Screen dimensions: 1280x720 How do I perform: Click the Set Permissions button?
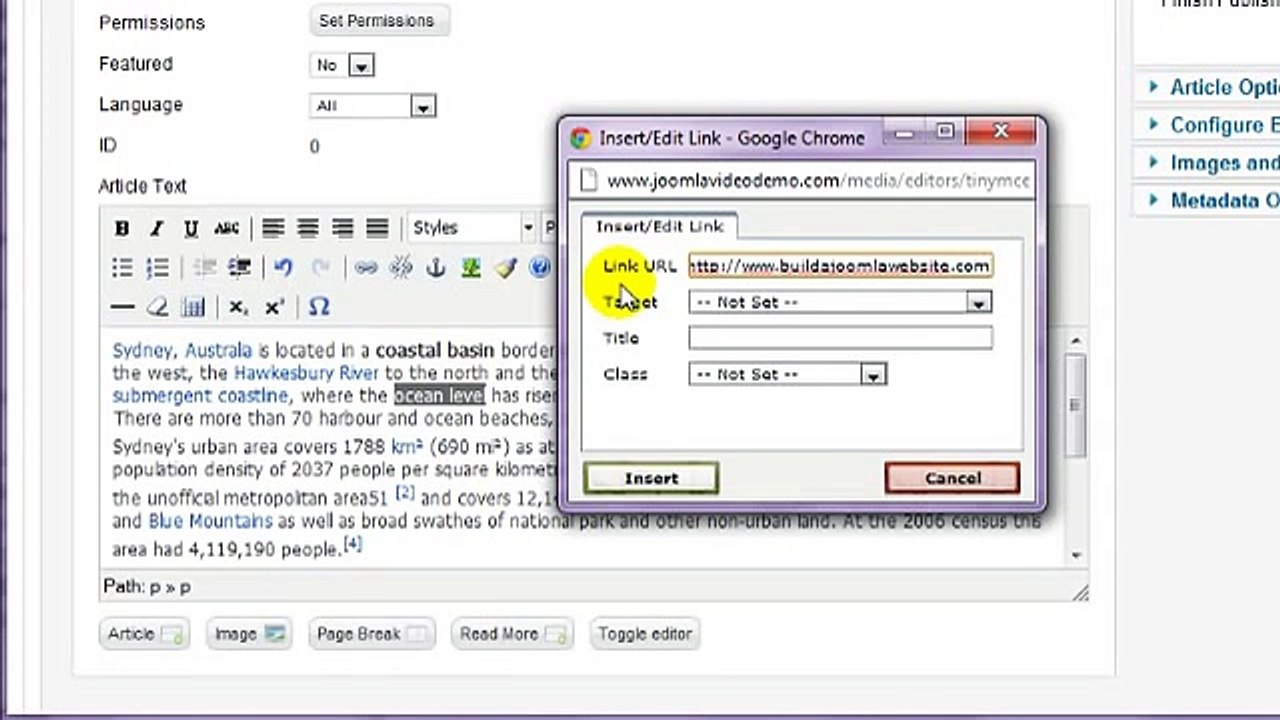pyautogui.click(x=377, y=21)
